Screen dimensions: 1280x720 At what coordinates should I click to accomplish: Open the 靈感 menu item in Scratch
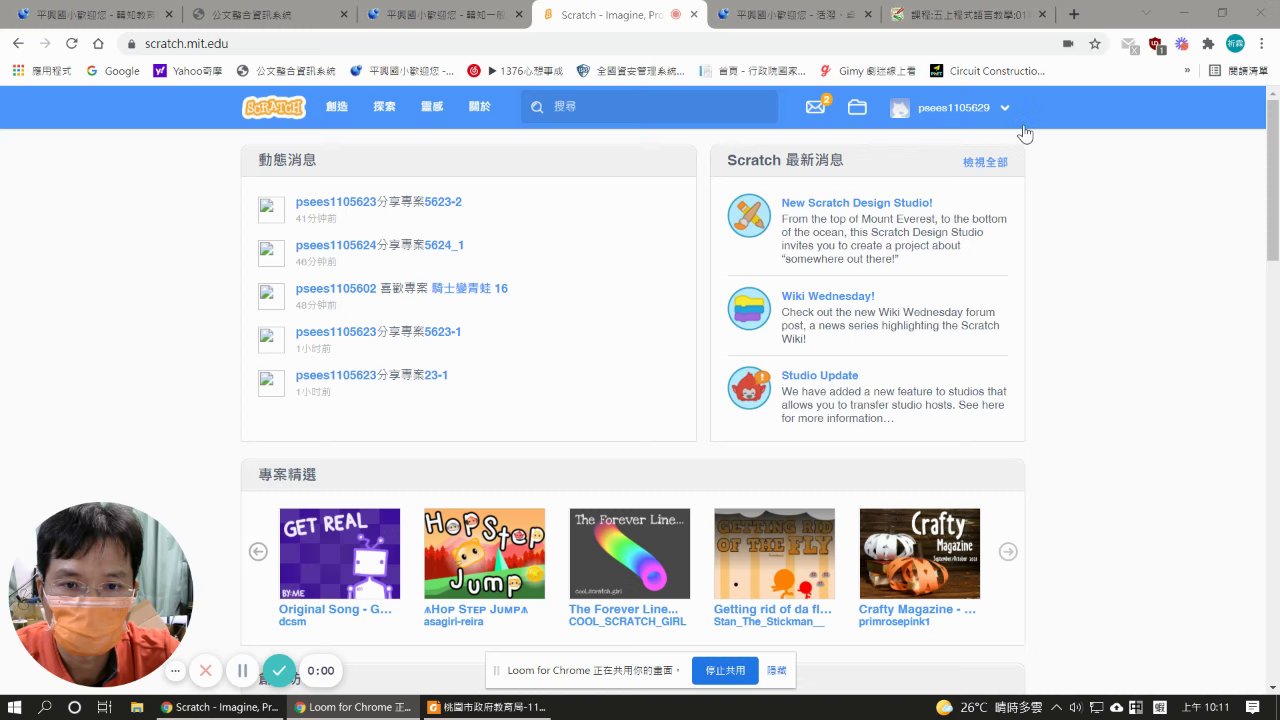[432, 107]
